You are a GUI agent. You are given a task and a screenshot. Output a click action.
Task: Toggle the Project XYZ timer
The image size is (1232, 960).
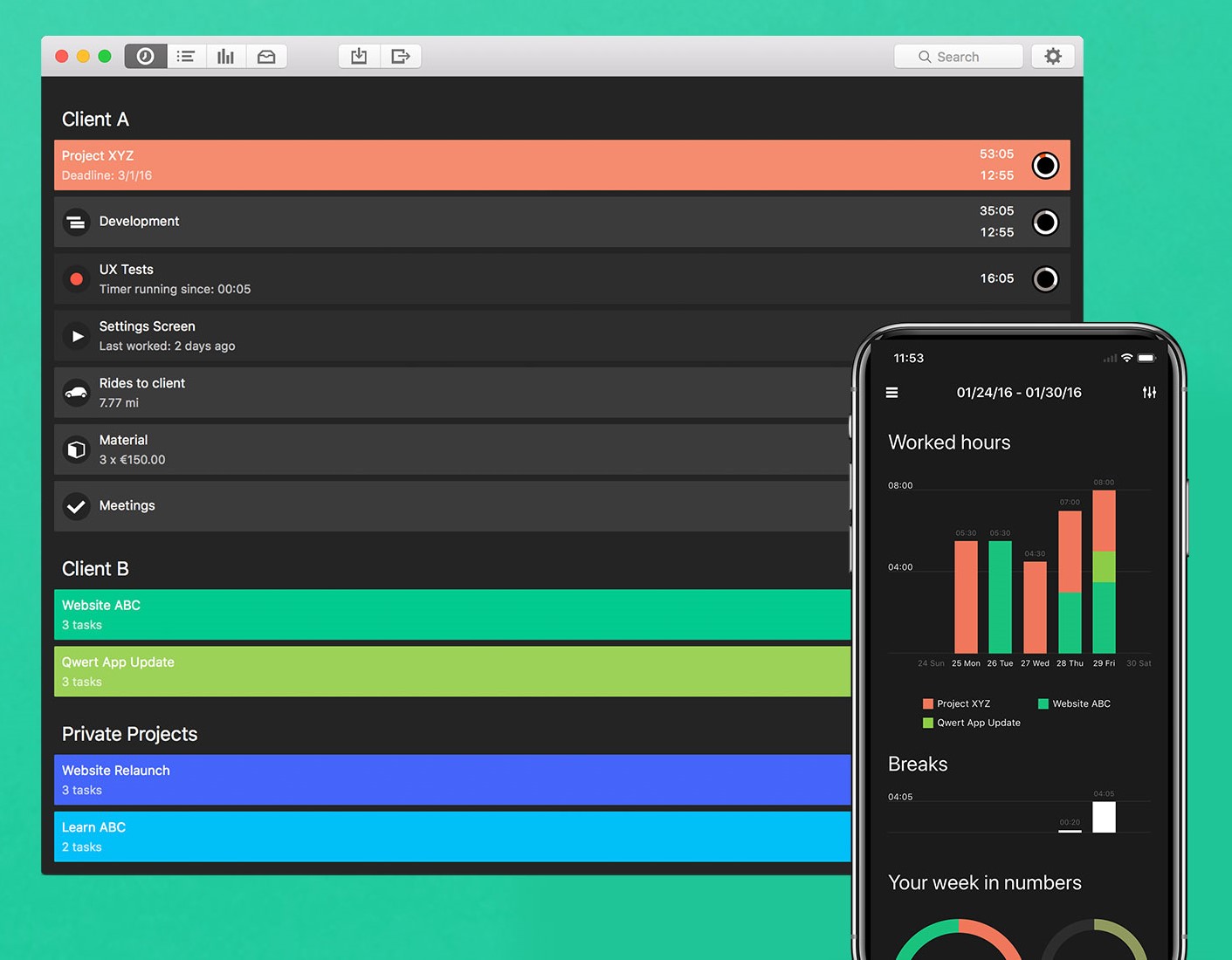click(1045, 165)
